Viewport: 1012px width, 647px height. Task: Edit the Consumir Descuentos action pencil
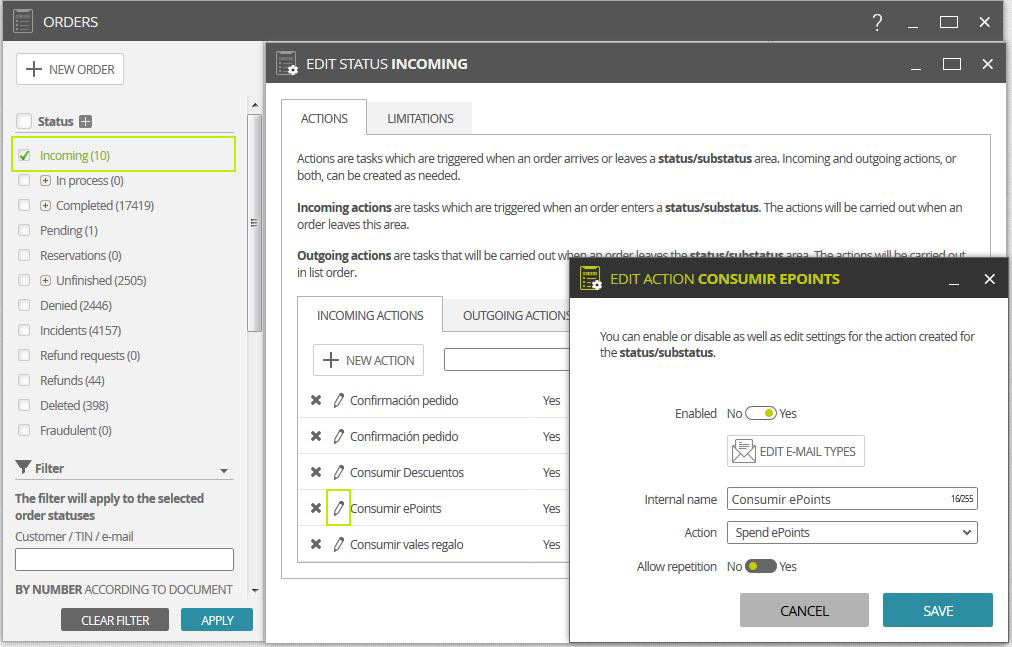click(x=338, y=472)
